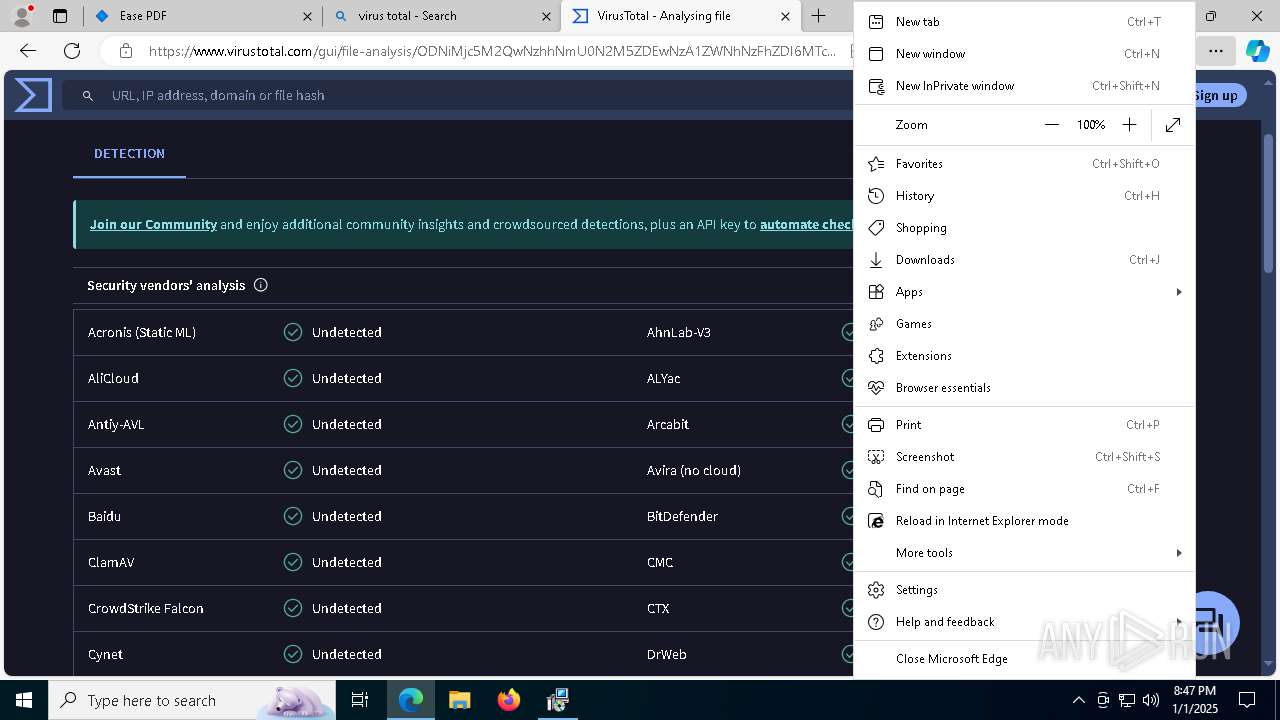Click the Security vendors' analysis info icon
This screenshot has width=1280, height=720.
261,285
